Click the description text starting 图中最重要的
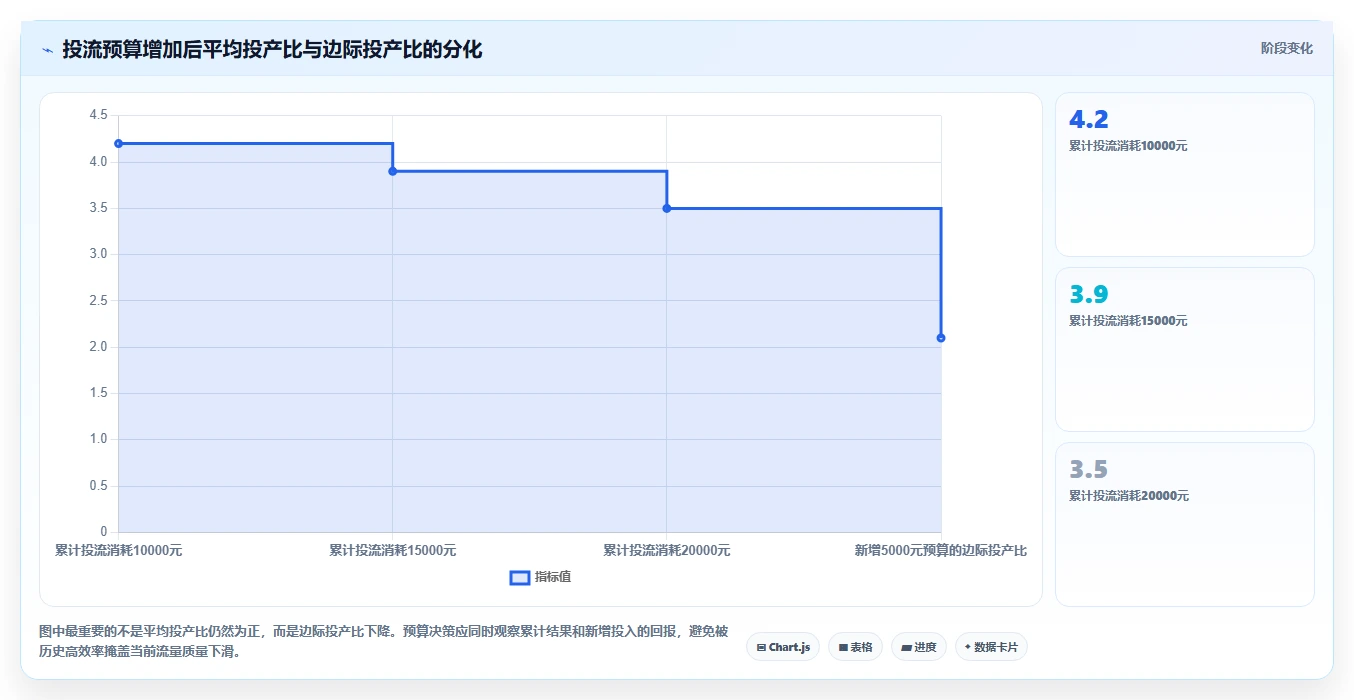 (383, 642)
